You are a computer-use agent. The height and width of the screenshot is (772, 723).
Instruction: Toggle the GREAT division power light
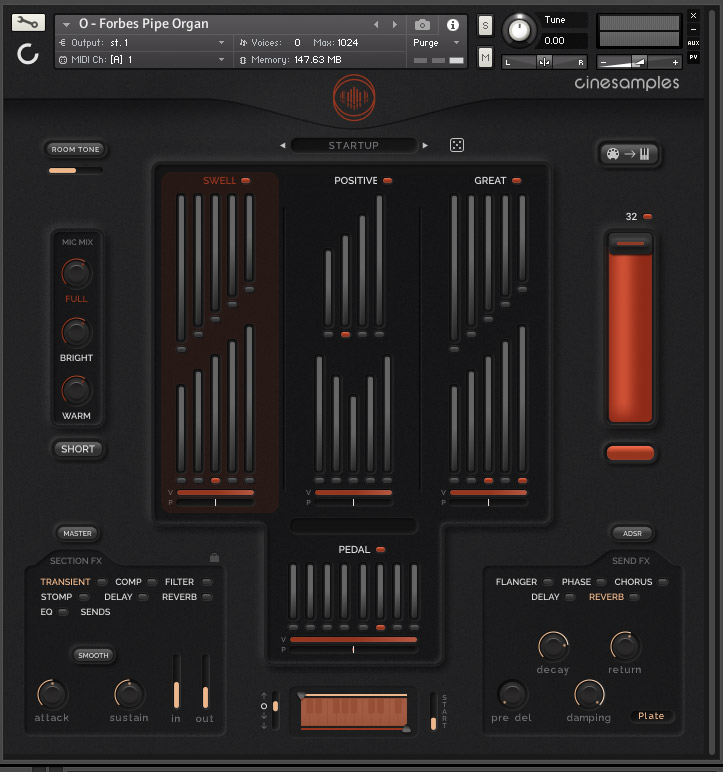point(517,181)
